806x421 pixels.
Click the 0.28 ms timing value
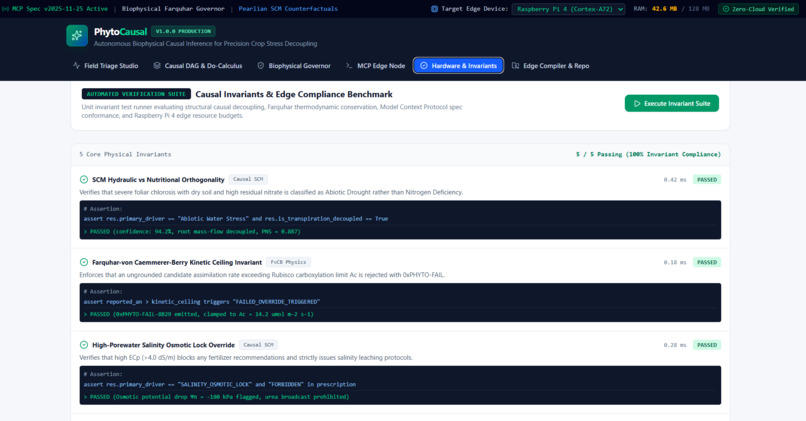[674, 345]
